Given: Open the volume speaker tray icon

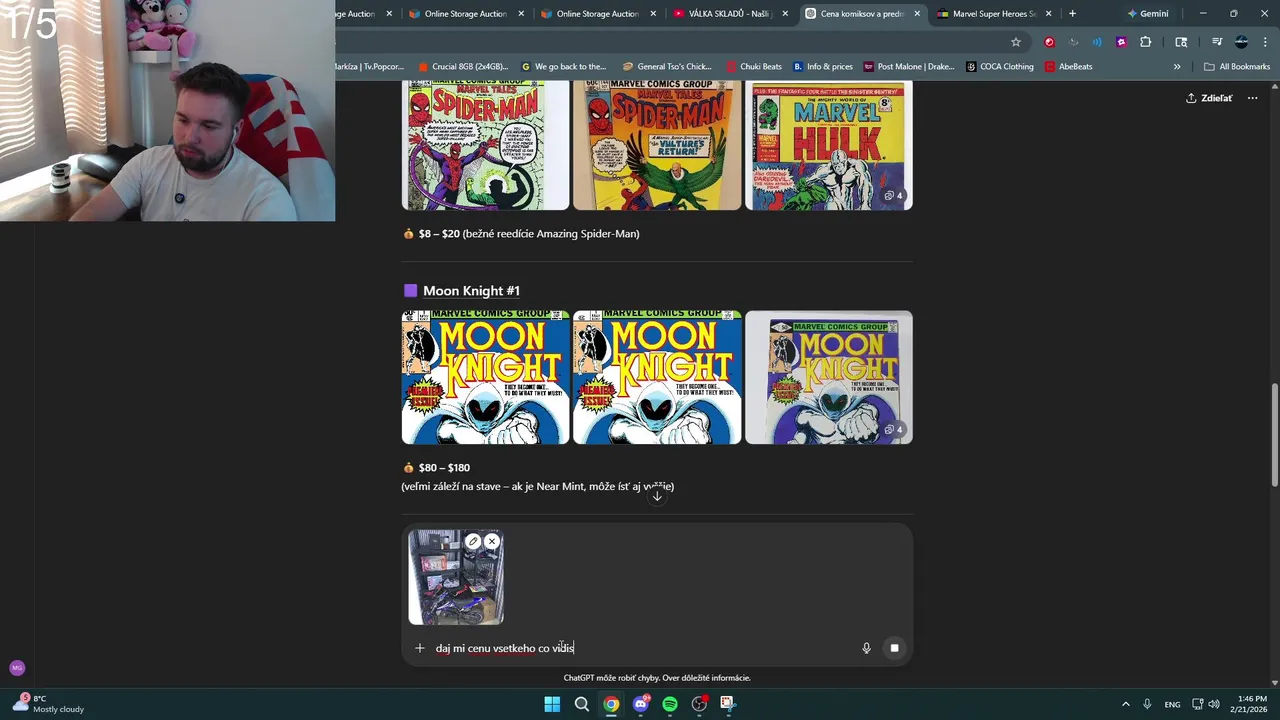Looking at the screenshot, I should pyautogui.click(x=1214, y=704).
